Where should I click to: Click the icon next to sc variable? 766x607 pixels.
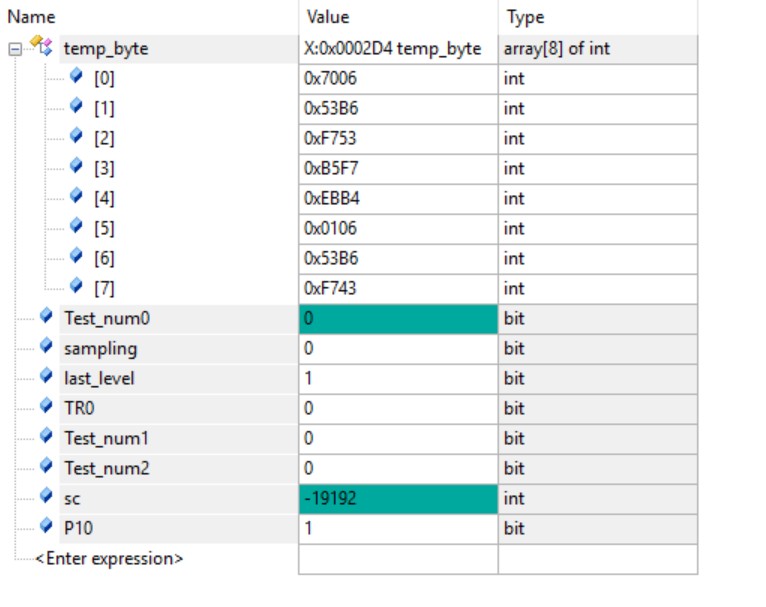(46, 497)
